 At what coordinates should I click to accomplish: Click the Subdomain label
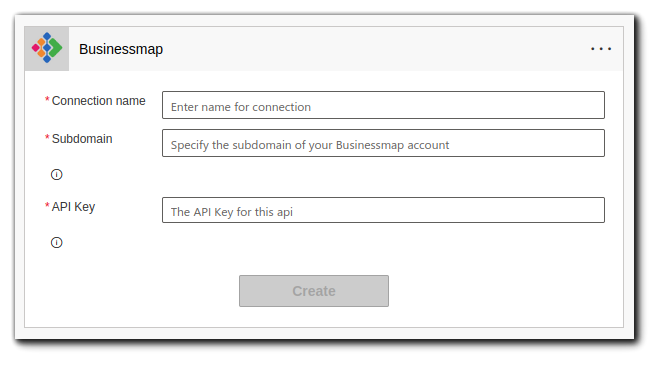tap(82, 139)
